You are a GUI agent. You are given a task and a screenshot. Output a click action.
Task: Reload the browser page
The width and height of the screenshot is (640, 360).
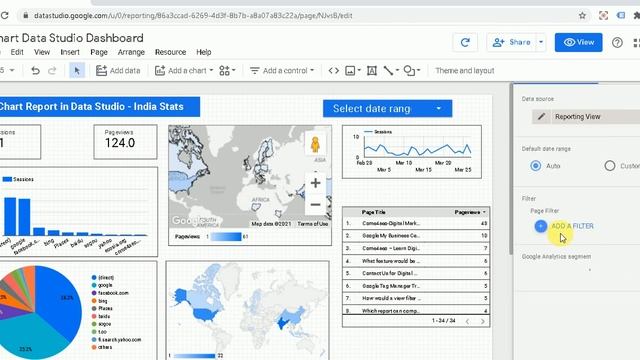pos(4,16)
